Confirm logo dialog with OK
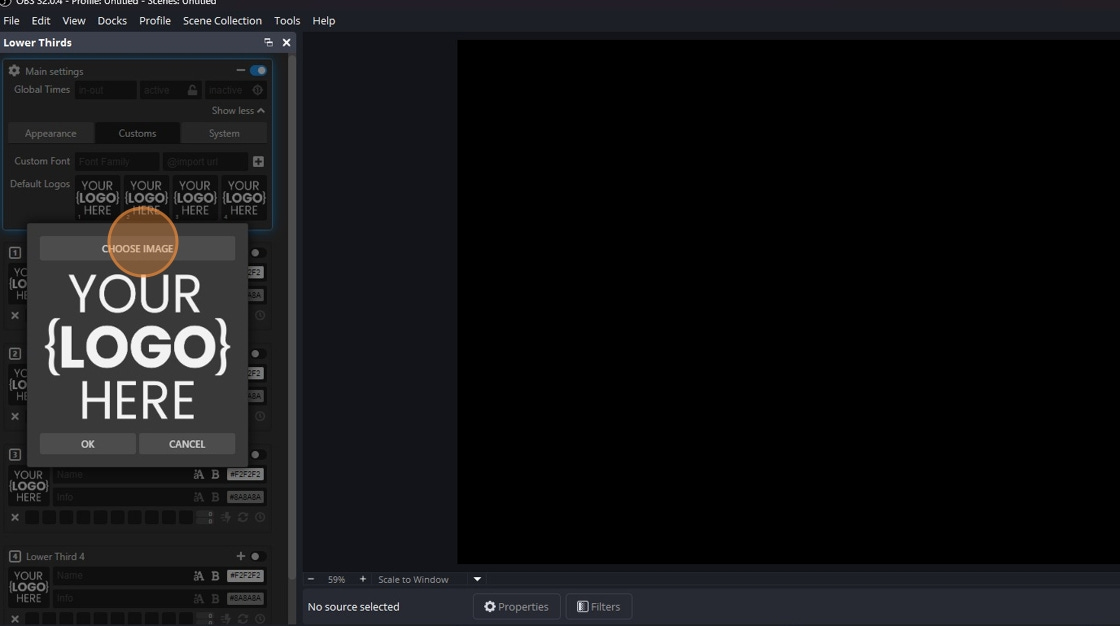1120x626 pixels. tap(88, 444)
